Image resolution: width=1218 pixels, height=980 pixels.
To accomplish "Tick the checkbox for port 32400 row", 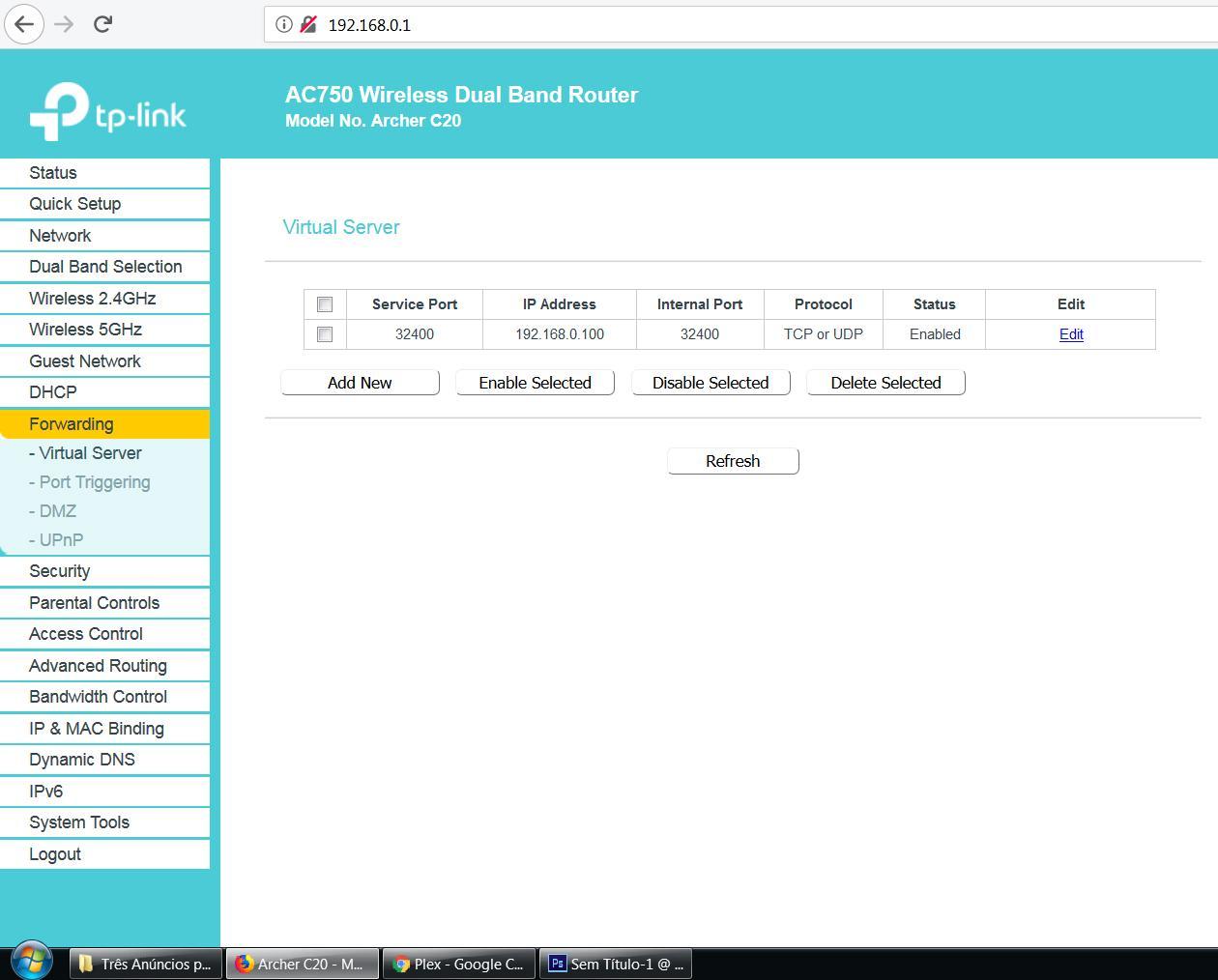I will click(x=325, y=334).
